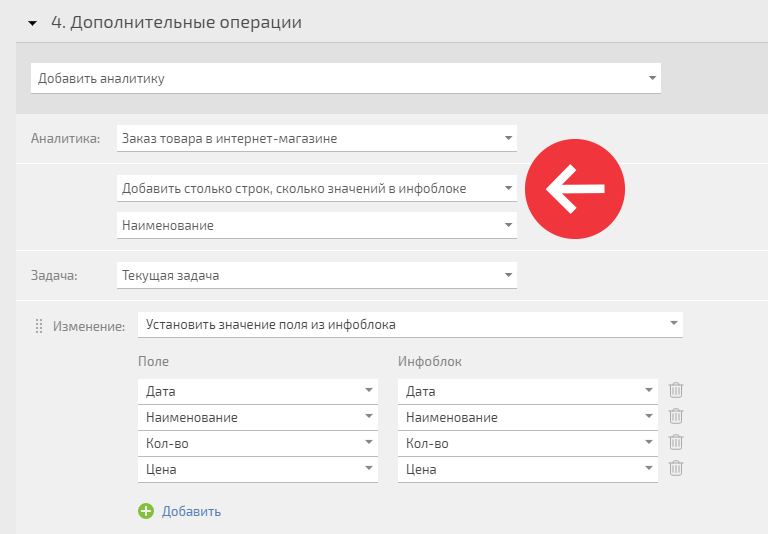Open the Поле column Наименование dropdown
768x534 pixels.
(258, 417)
